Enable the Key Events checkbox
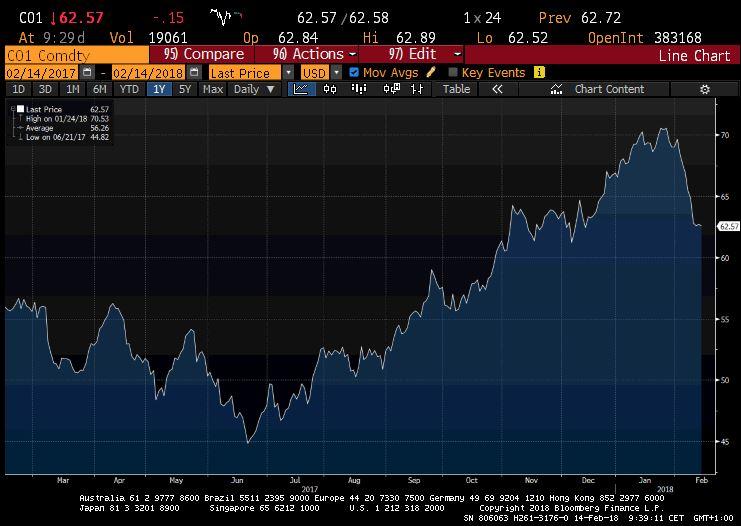Image resolution: width=741 pixels, height=526 pixels. 453,72
